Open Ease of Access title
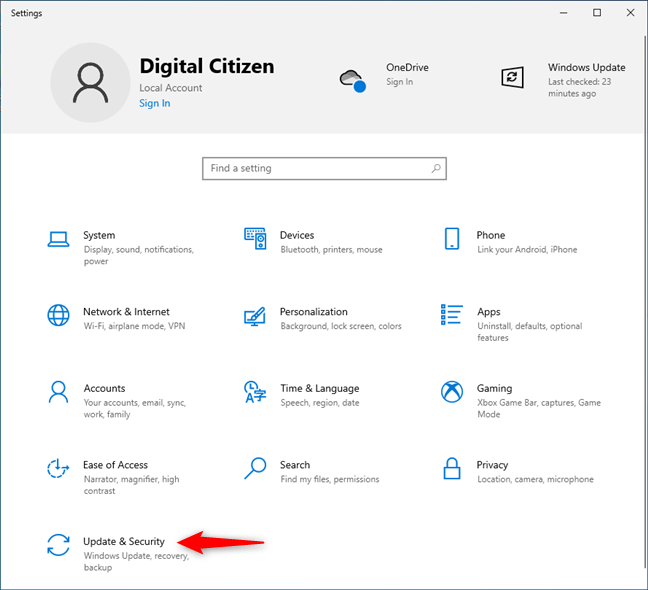Image resolution: width=648 pixels, height=590 pixels. click(x=115, y=465)
